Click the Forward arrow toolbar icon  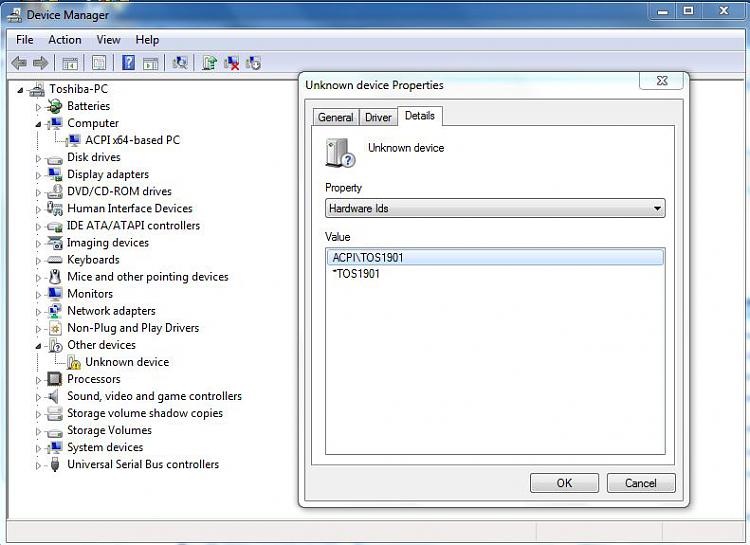tap(41, 63)
